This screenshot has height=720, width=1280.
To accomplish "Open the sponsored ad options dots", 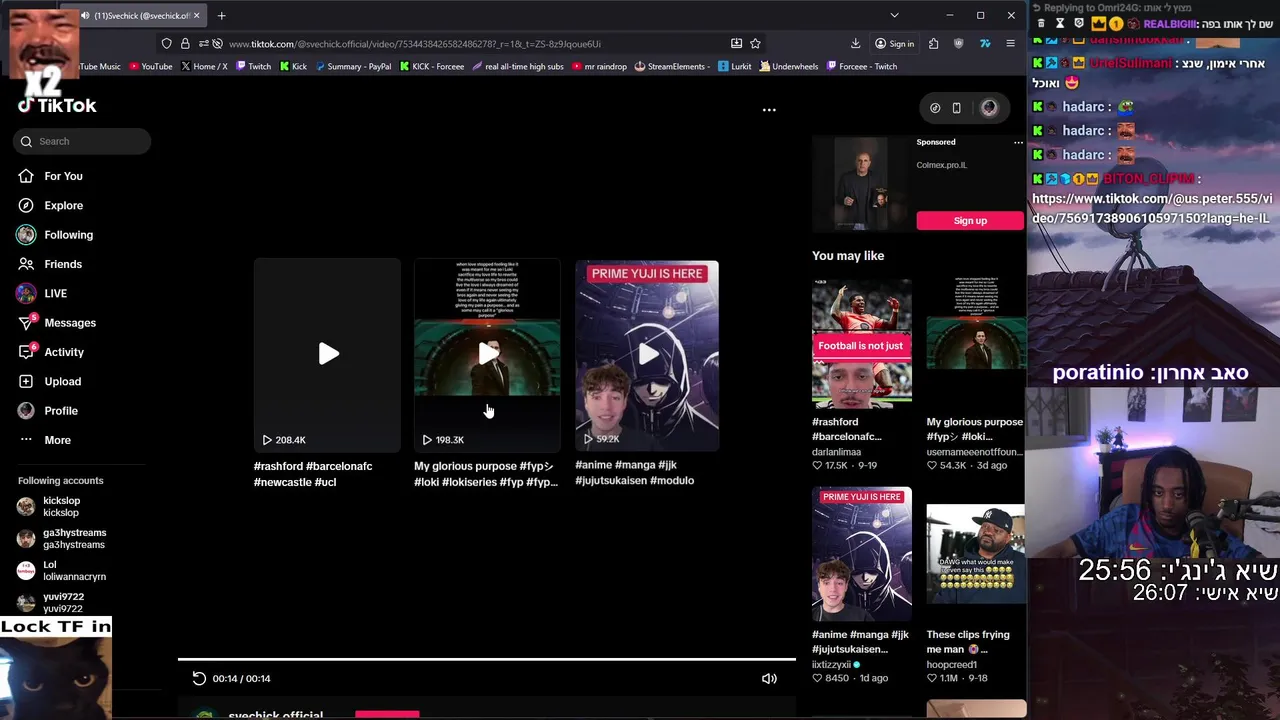I will point(1018,142).
